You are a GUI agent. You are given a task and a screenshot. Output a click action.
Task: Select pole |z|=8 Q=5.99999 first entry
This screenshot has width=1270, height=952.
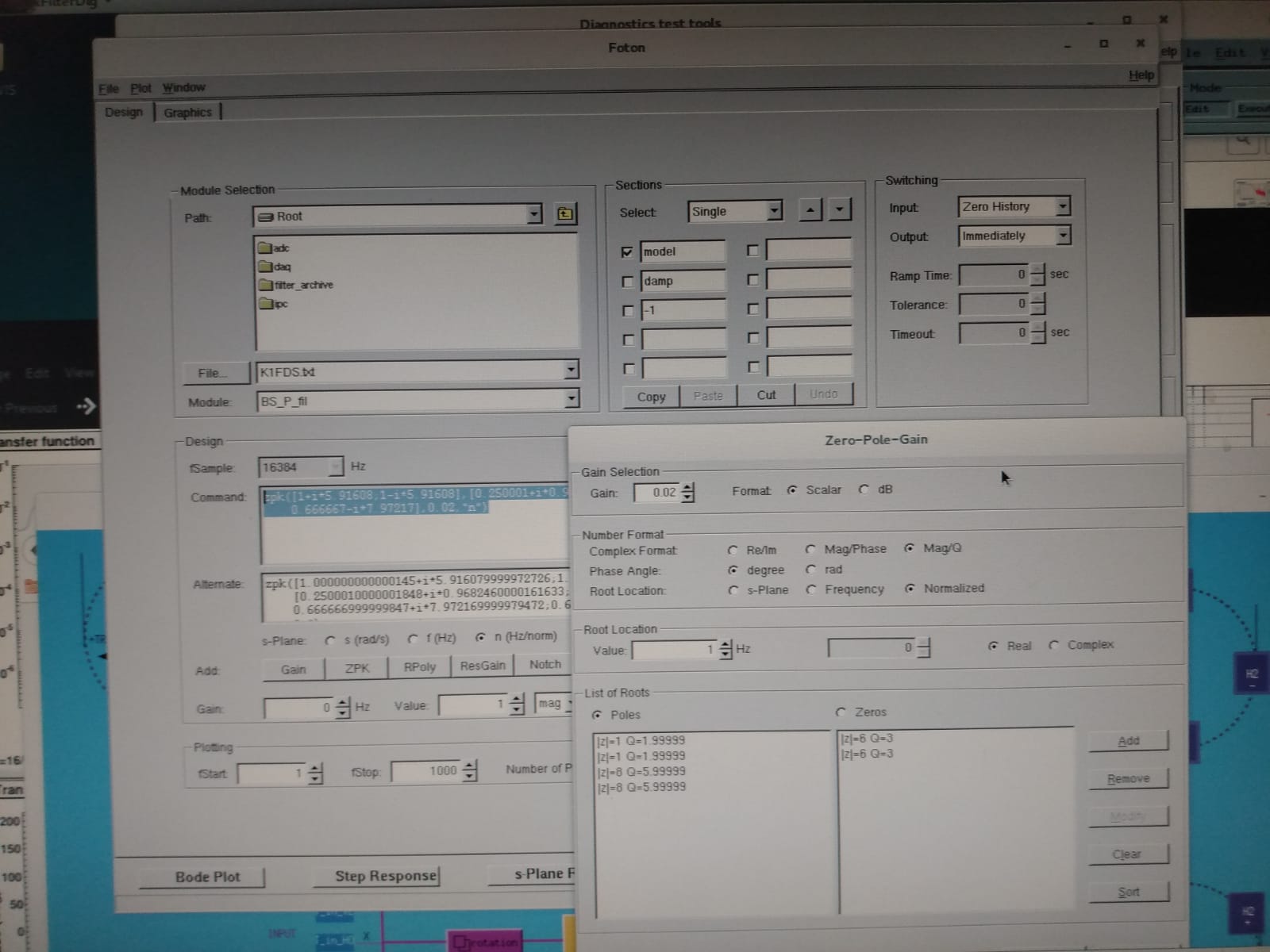[642, 771]
